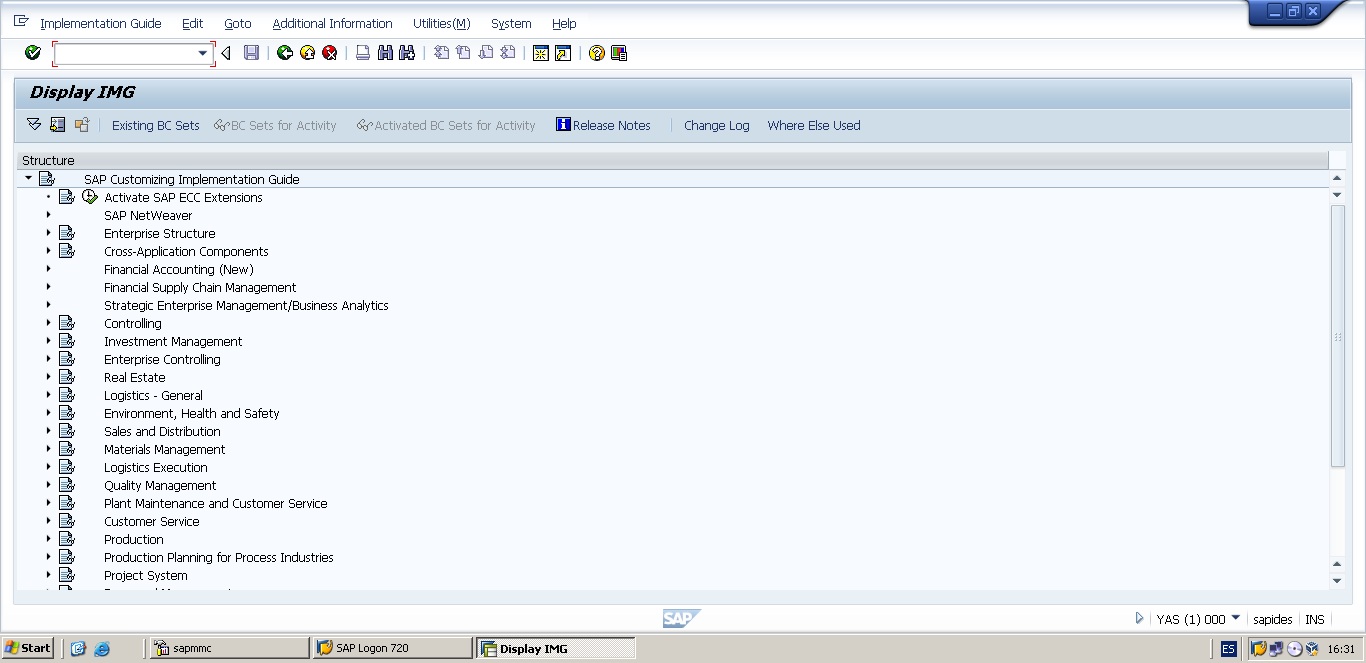Screen dimensions: 1366x663
Task: Click the document icon beside Enterprise Structure
Action: (x=67, y=233)
